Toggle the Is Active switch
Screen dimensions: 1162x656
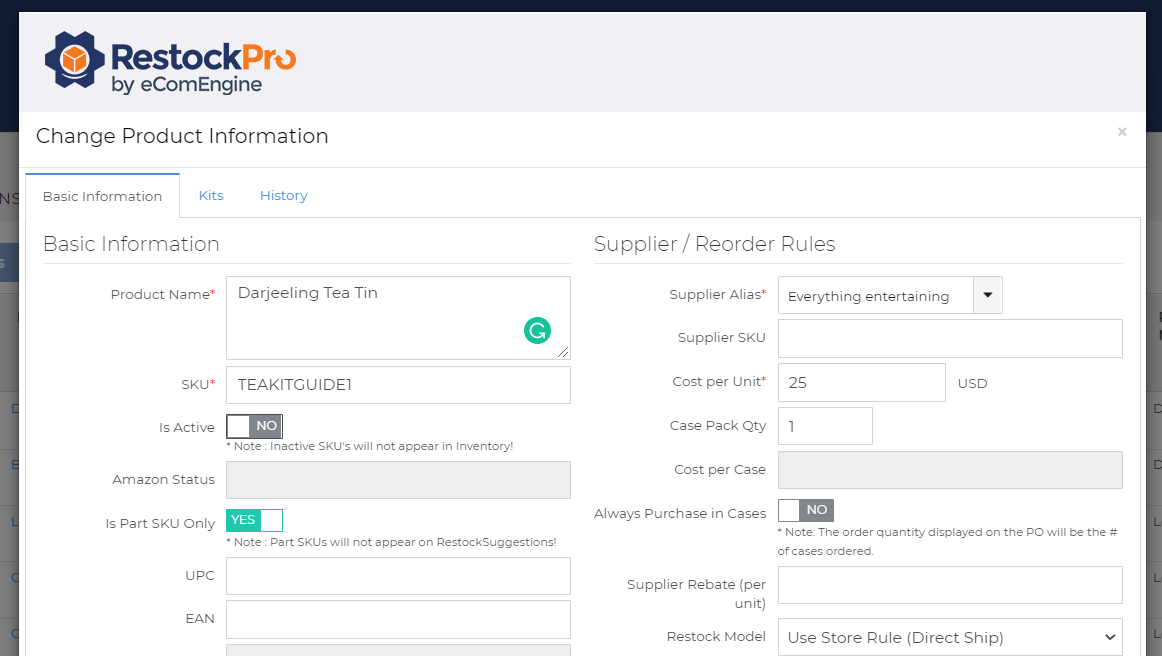pyautogui.click(x=254, y=426)
